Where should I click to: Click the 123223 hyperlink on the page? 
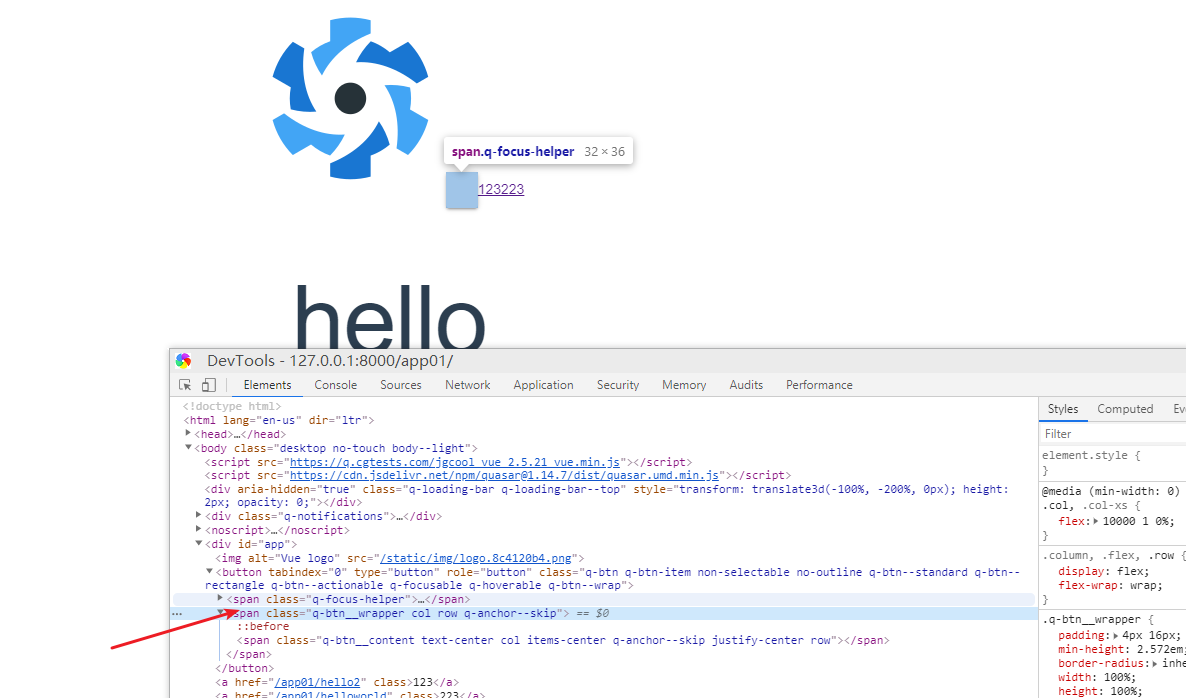pyautogui.click(x=501, y=188)
